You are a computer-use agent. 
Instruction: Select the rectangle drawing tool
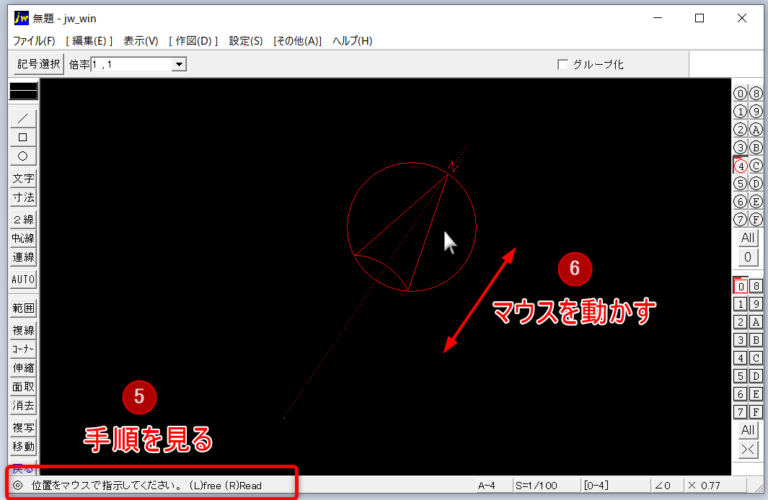(23, 137)
